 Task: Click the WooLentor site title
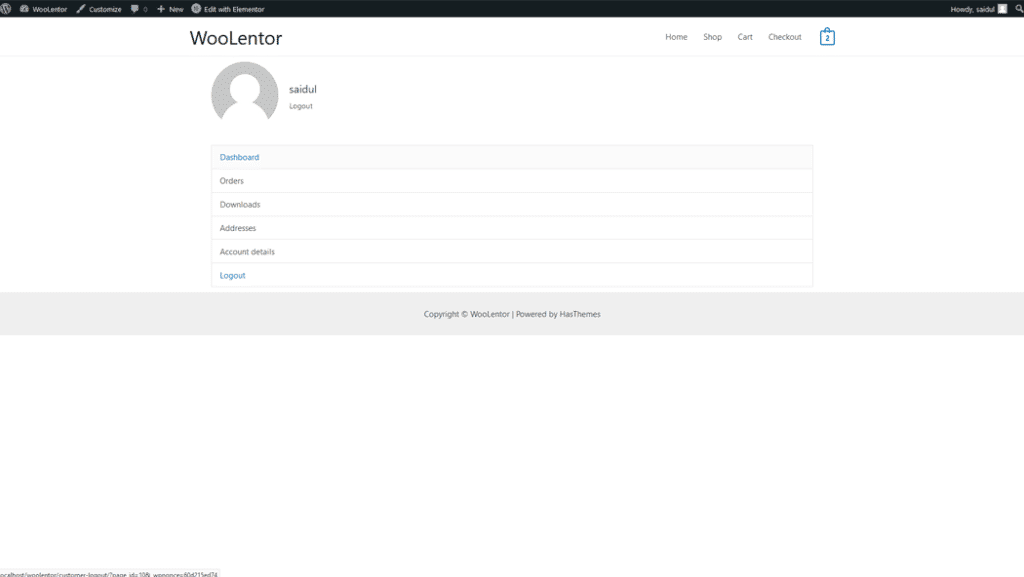(236, 38)
